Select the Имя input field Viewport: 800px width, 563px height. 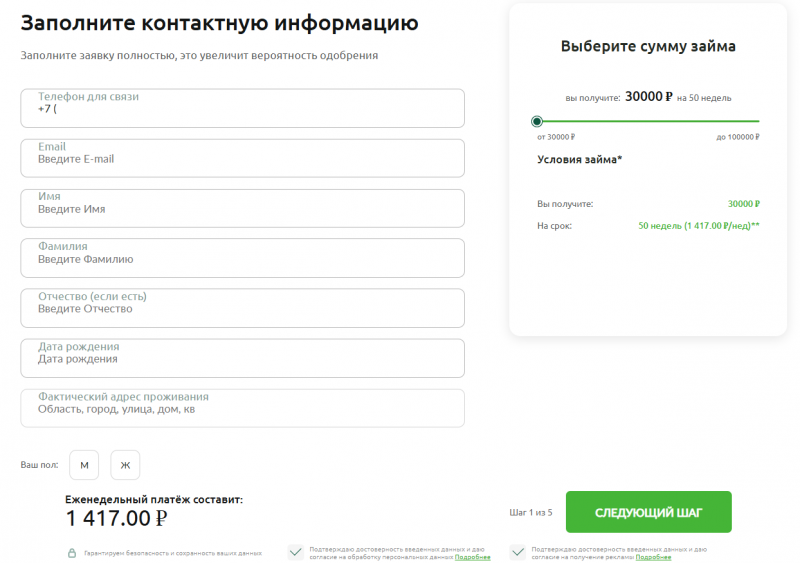click(242, 208)
